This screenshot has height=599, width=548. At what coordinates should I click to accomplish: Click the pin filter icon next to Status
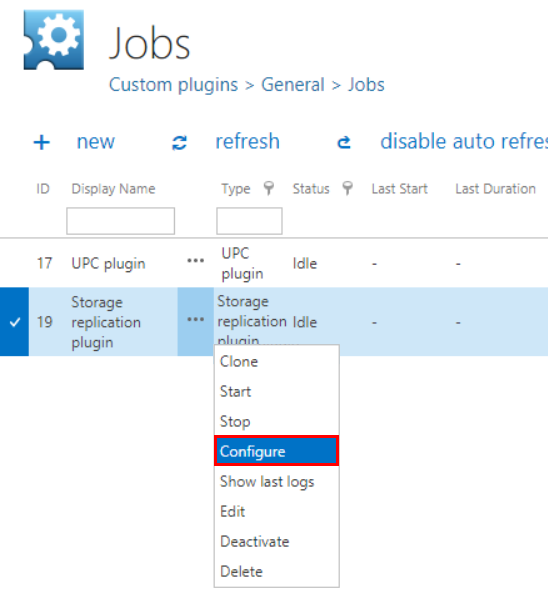(347, 188)
